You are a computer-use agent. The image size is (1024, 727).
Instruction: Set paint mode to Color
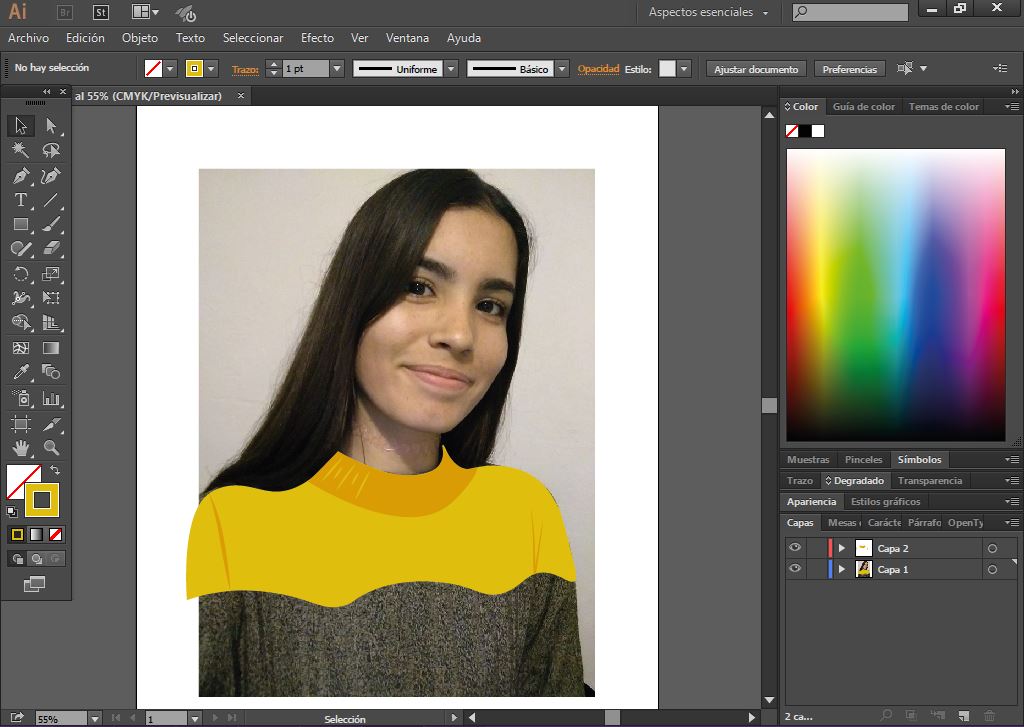(18, 534)
